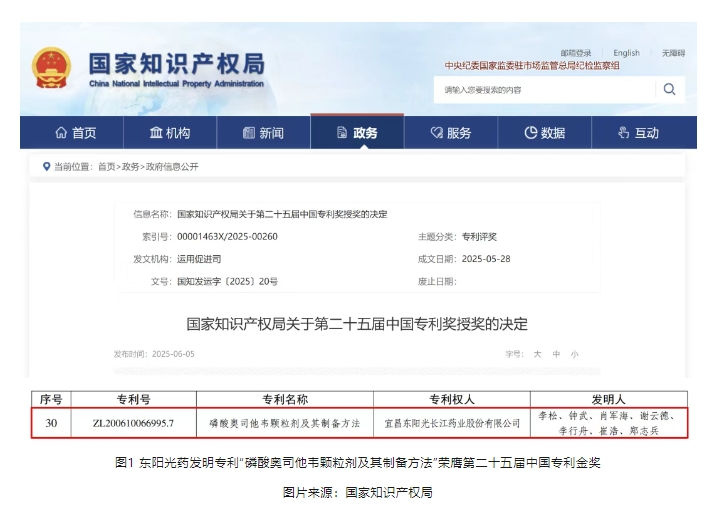Viewport: 707px width, 513px height.
Task: Click the news icon beside 新闻
Action: tap(249, 133)
